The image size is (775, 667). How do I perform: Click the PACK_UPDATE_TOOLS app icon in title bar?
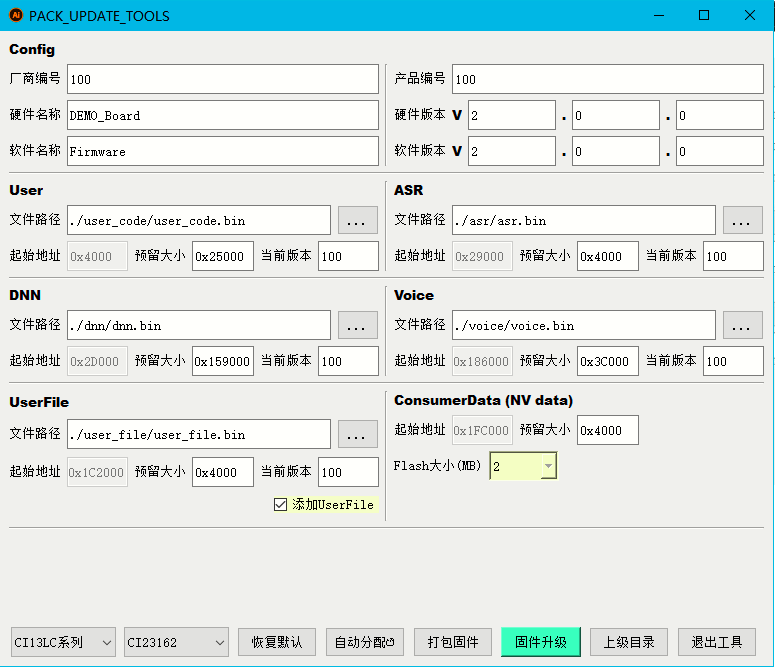click(16, 15)
